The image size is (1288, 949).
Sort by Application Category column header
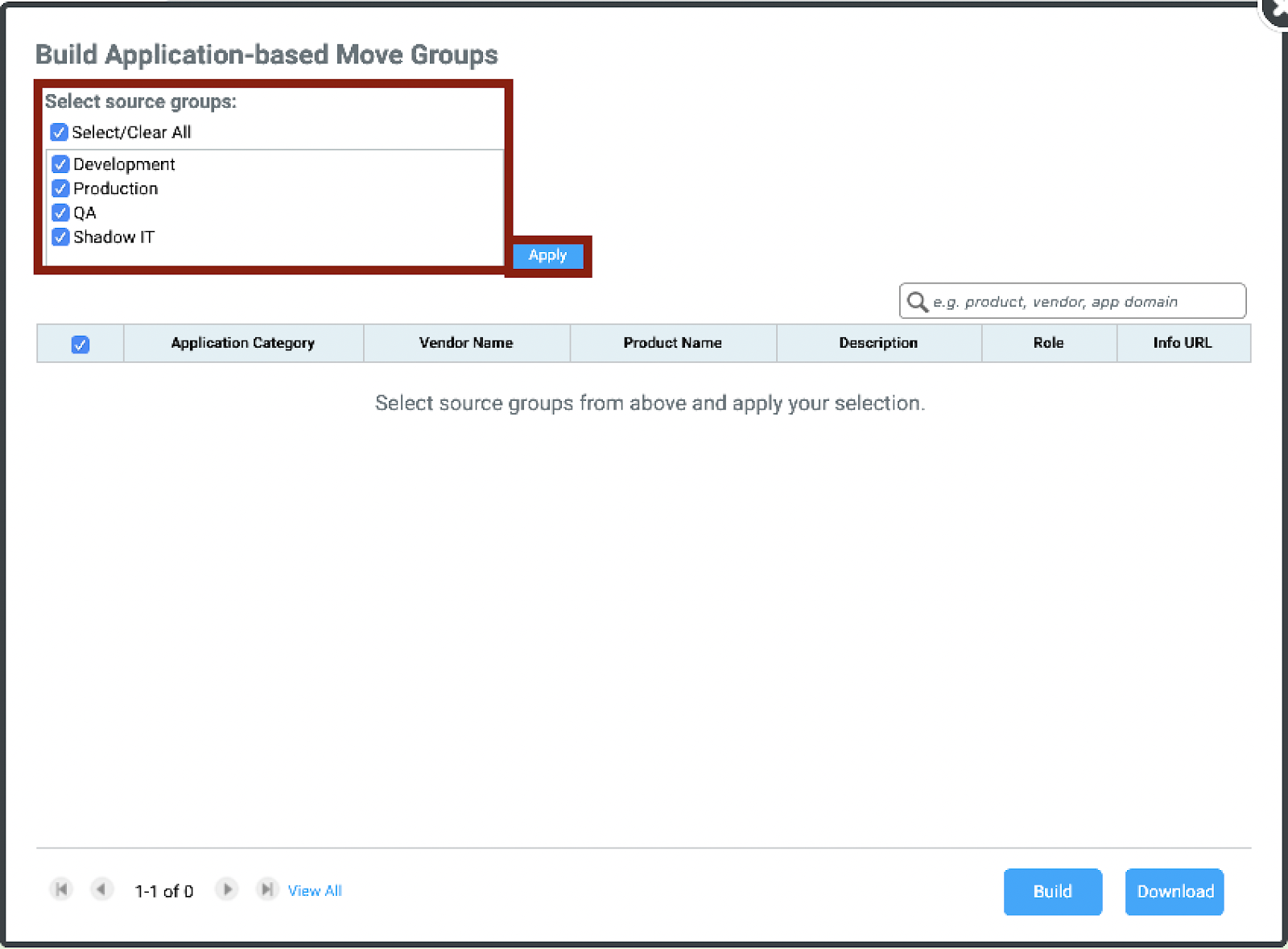[242, 343]
